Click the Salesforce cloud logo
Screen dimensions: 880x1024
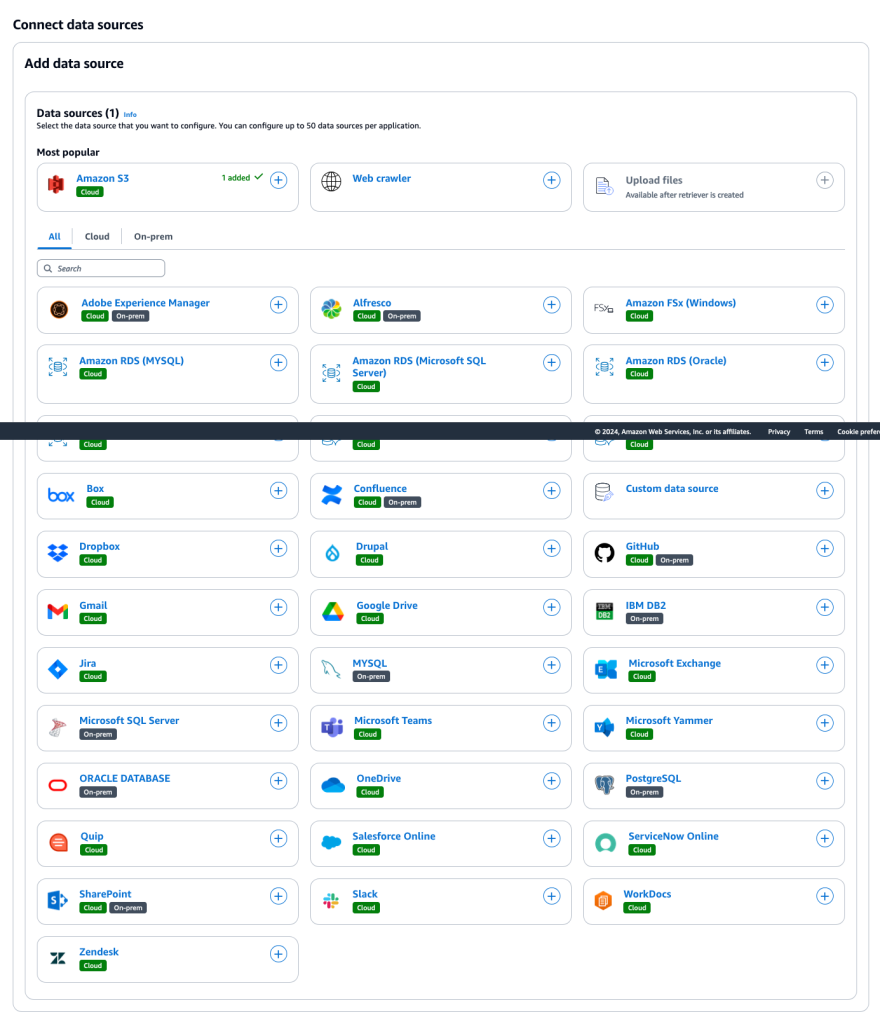332,842
